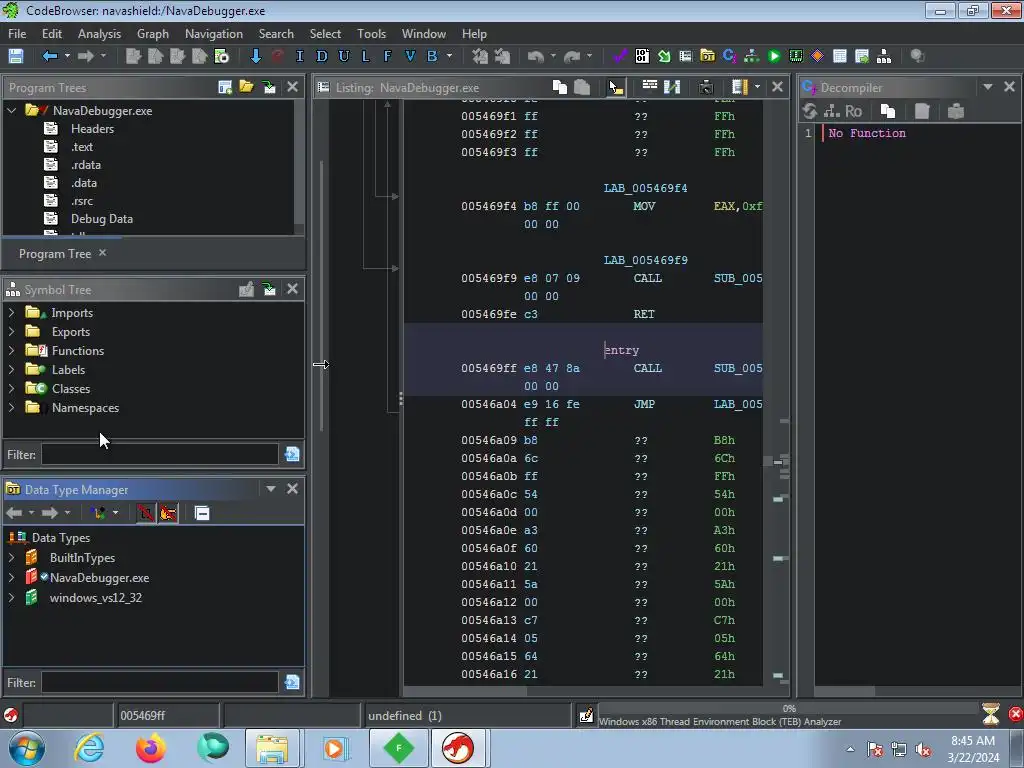Click the Next Function 'F' navigation icon

388,56
